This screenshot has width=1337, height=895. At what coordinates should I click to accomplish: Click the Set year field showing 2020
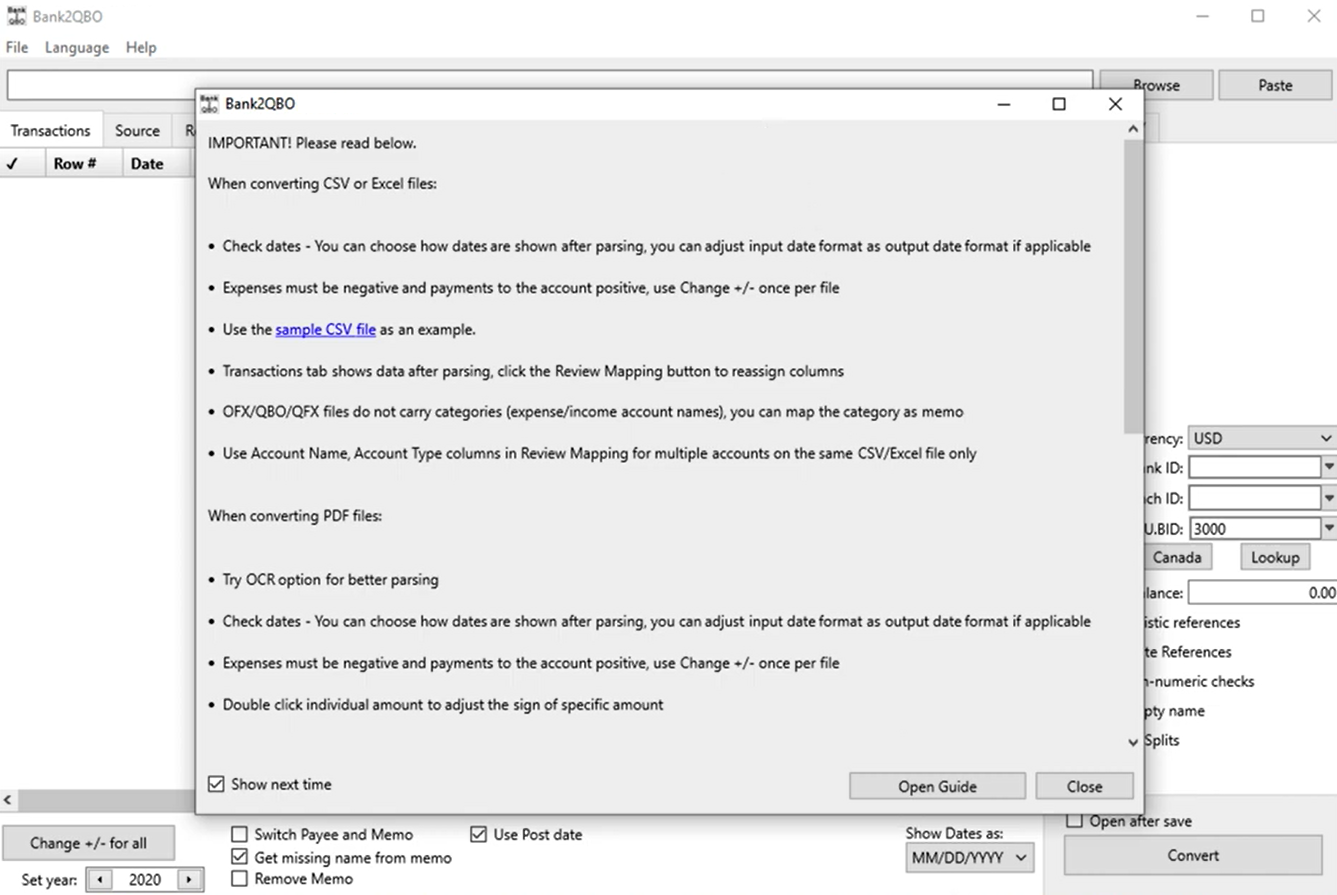click(x=144, y=880)
